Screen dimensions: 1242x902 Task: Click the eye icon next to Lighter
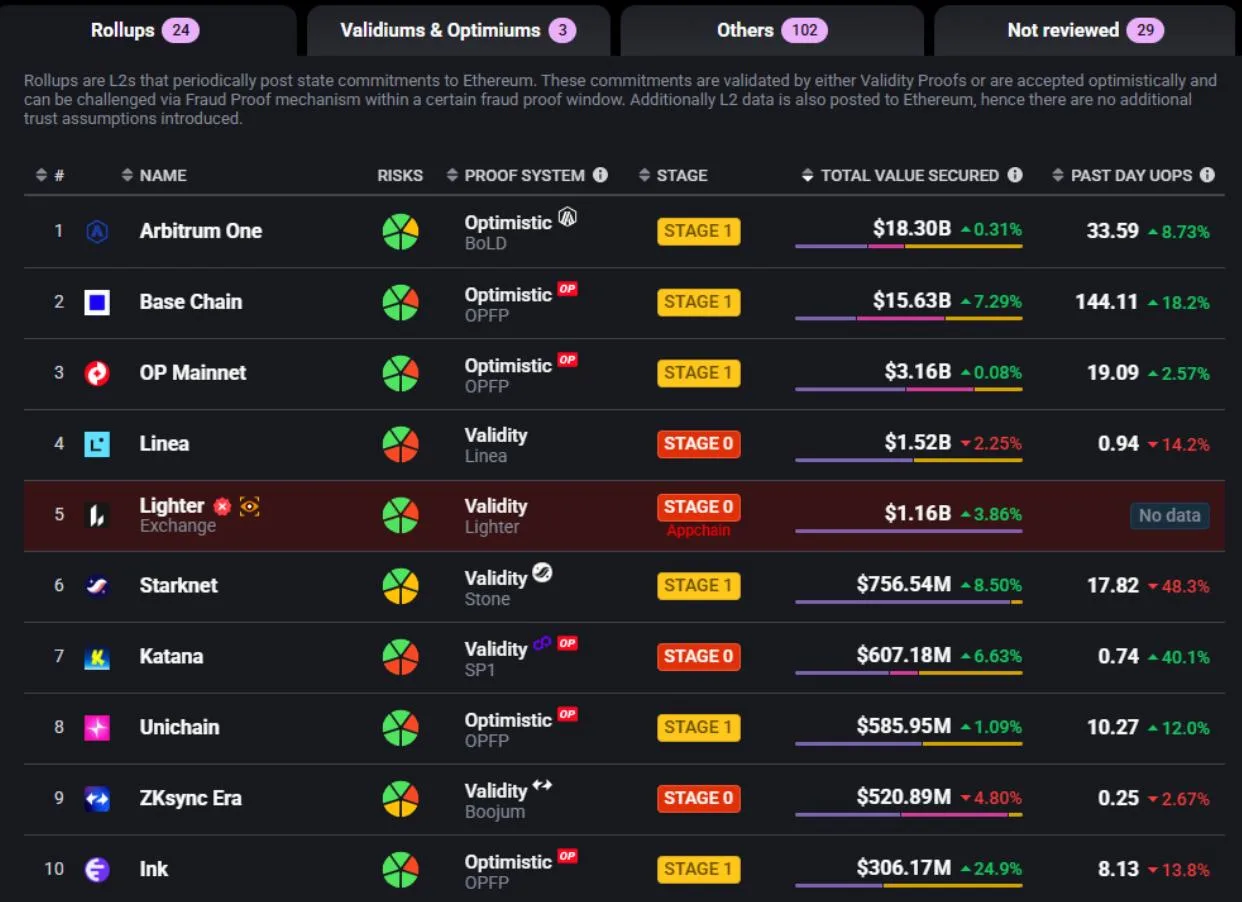pos(249,507)
